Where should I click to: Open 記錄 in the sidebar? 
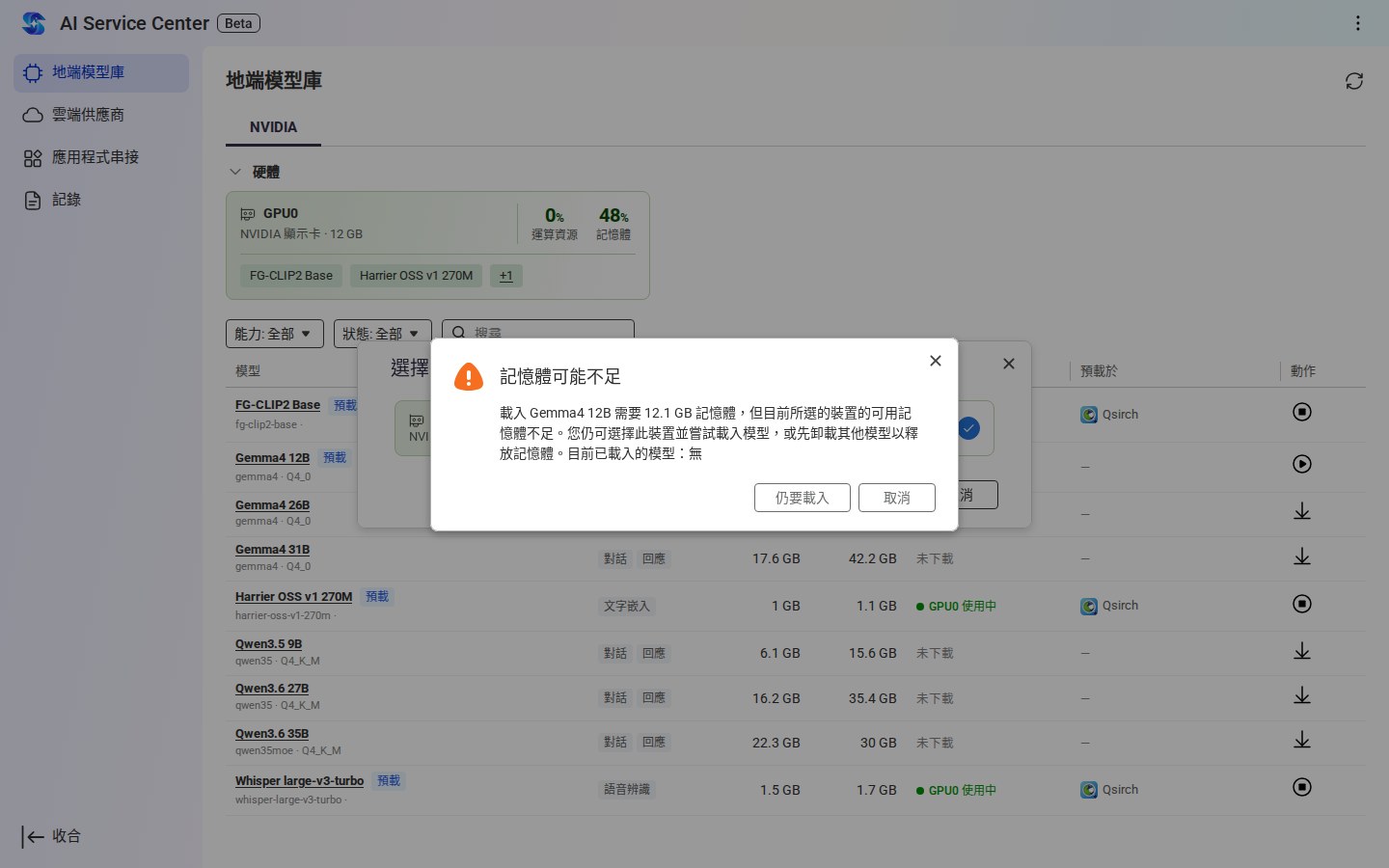101,201
